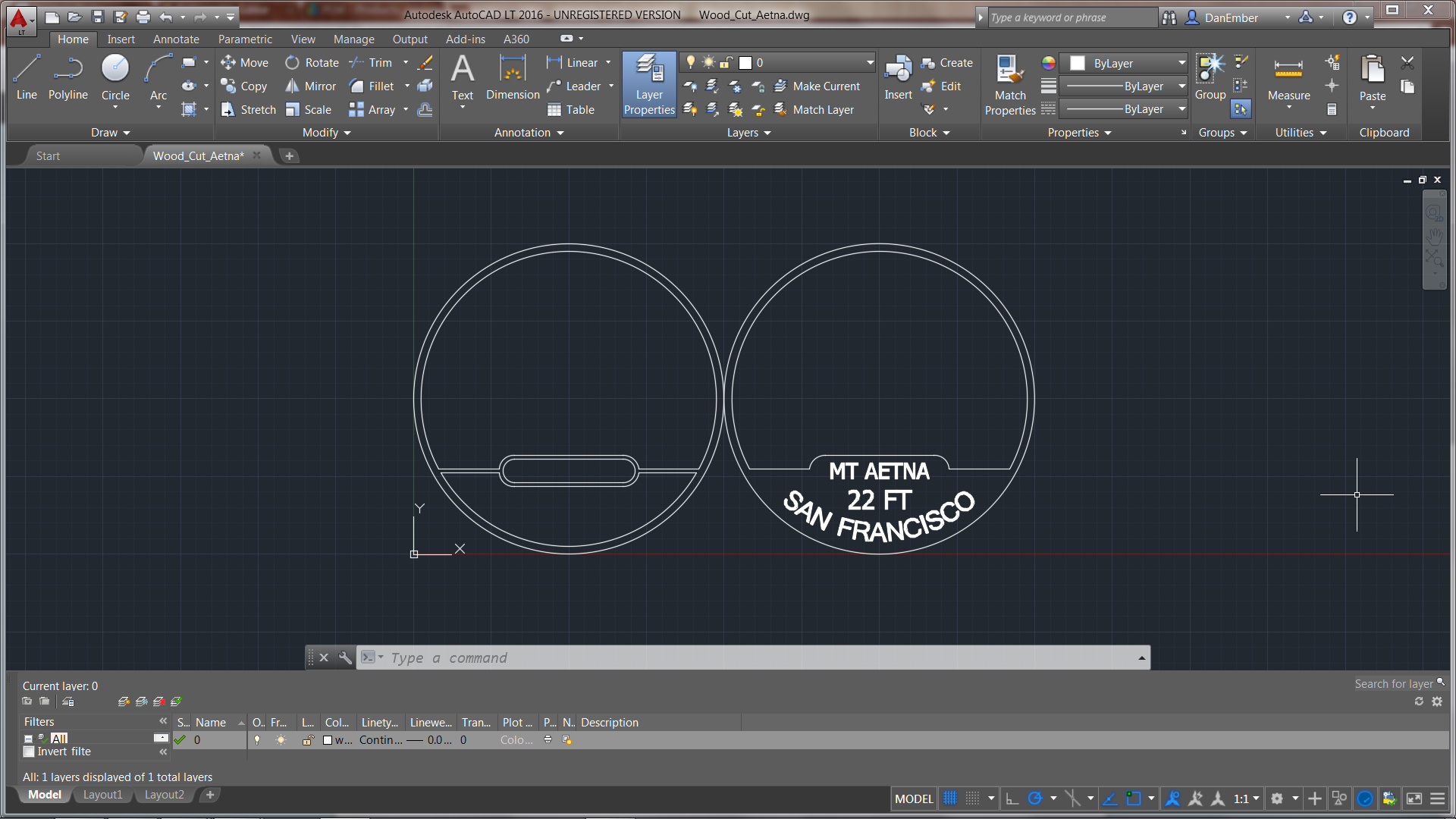Viewport: 1456px width, 819px height.
Task: Click the Copy tool
Action: (243, 86)
